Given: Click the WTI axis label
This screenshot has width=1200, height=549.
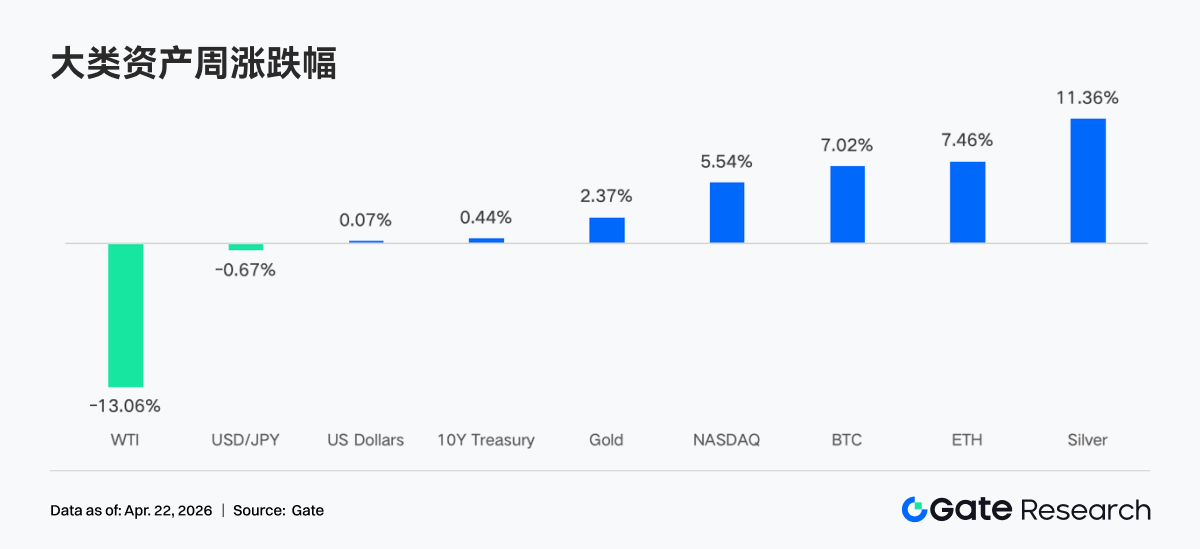Looking at the screenshot, I should tap(125, 440).
